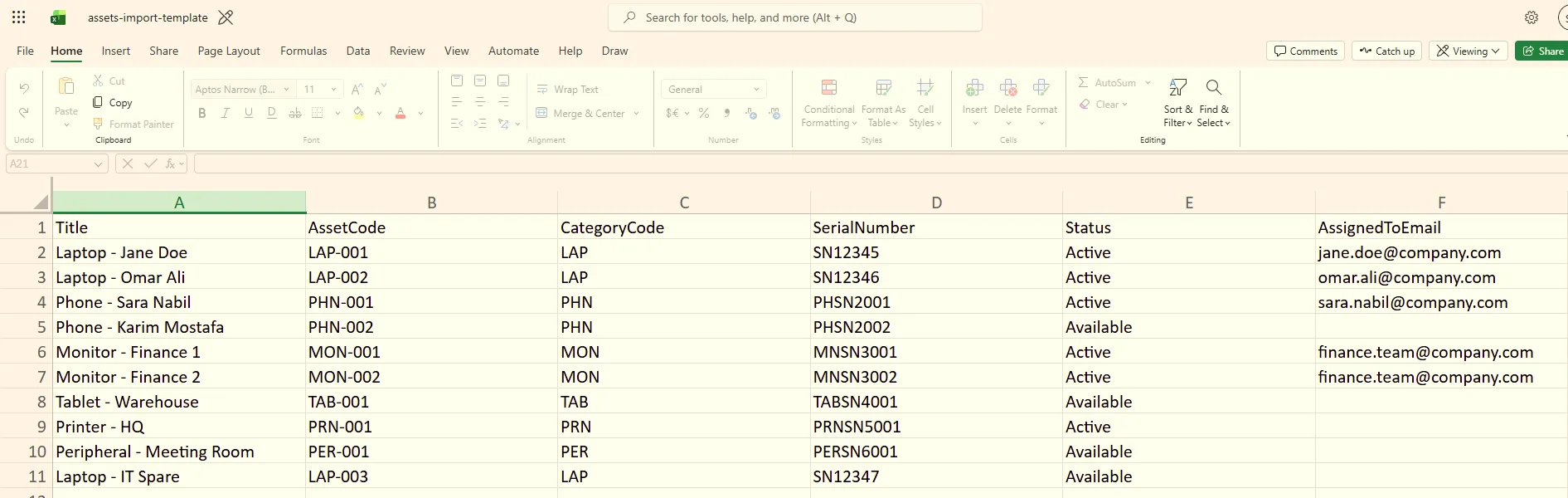
Task: Toggle Double Underline formatting
Action: pyautogui.click(x=271, y=113)
